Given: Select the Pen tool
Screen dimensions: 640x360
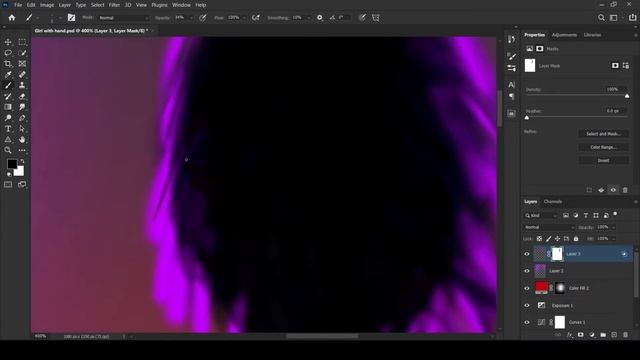Looking at the screenshot, I should click(x=22, y=118).
